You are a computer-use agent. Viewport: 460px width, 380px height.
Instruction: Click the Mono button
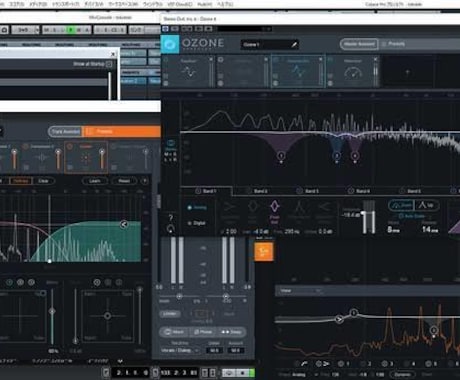(174, 332)
